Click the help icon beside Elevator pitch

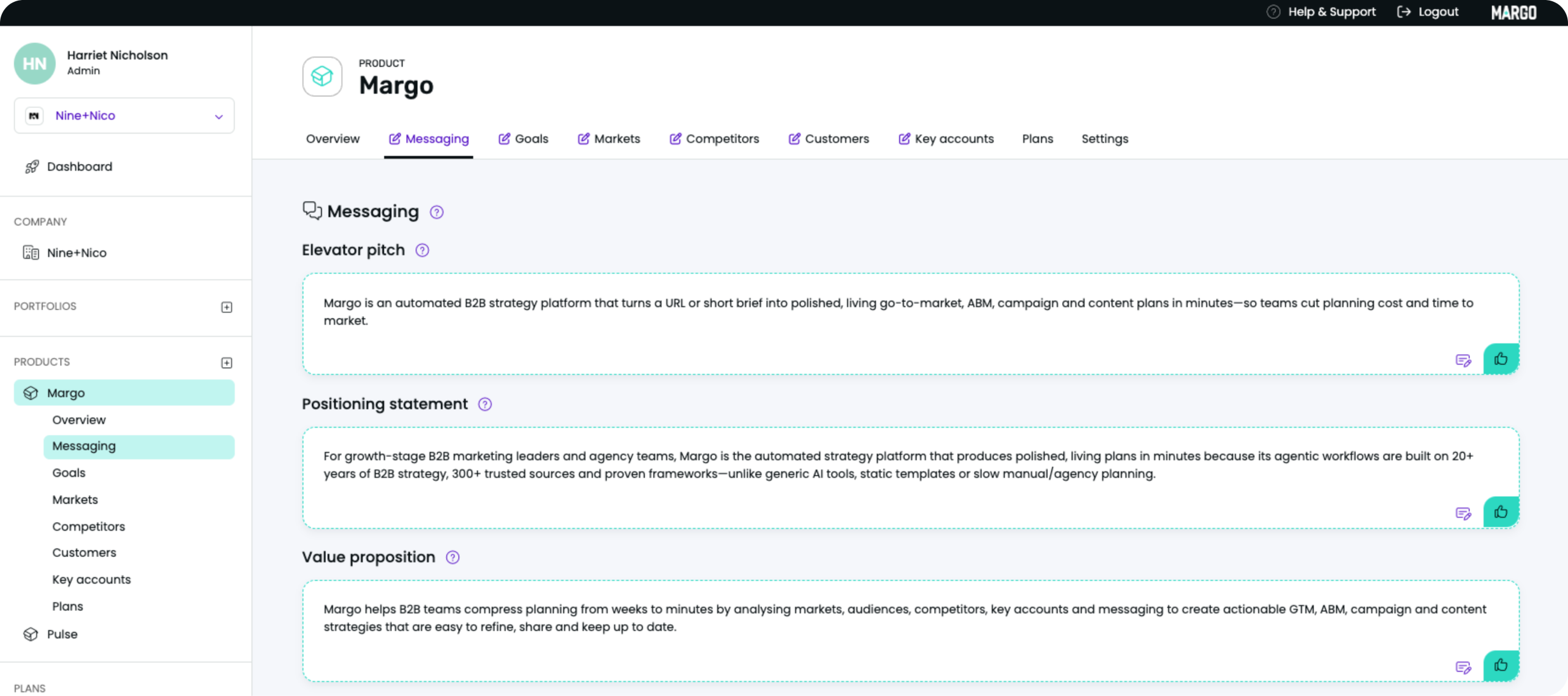pos(422,250)
